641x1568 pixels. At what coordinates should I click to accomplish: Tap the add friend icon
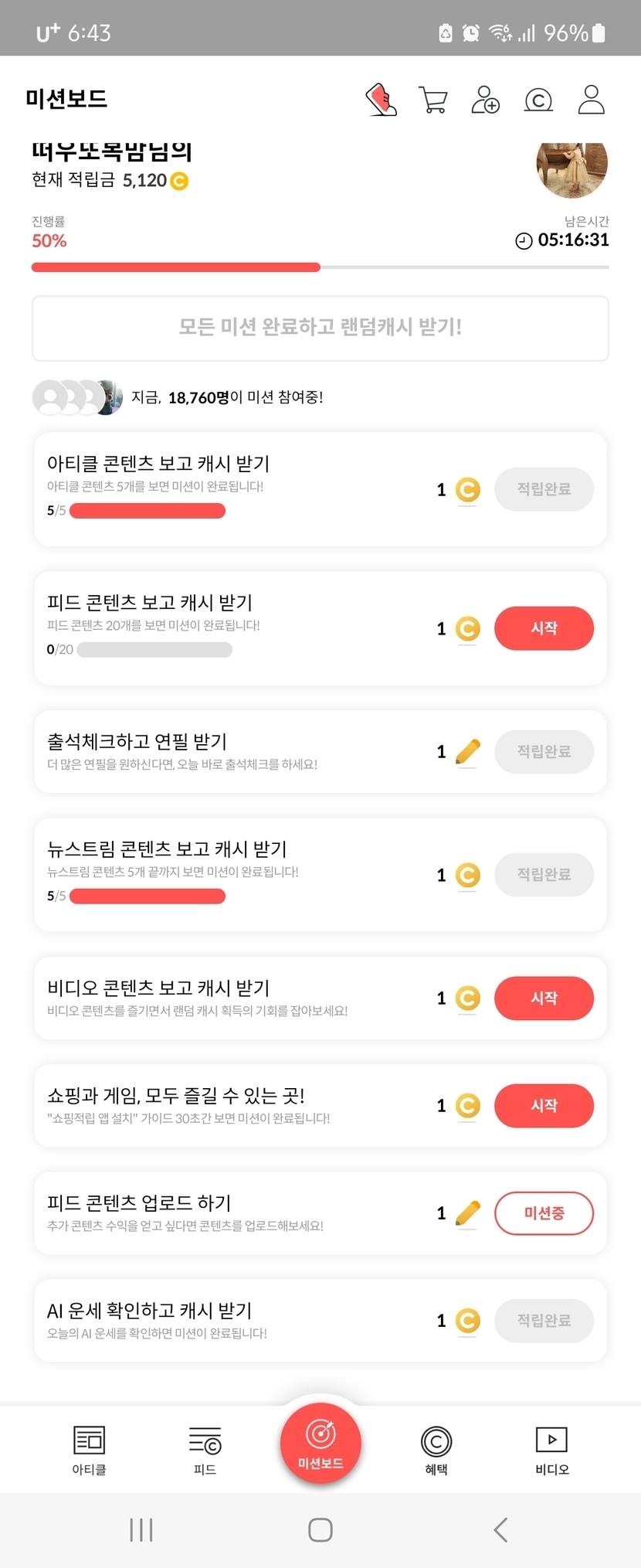(486, 100)
